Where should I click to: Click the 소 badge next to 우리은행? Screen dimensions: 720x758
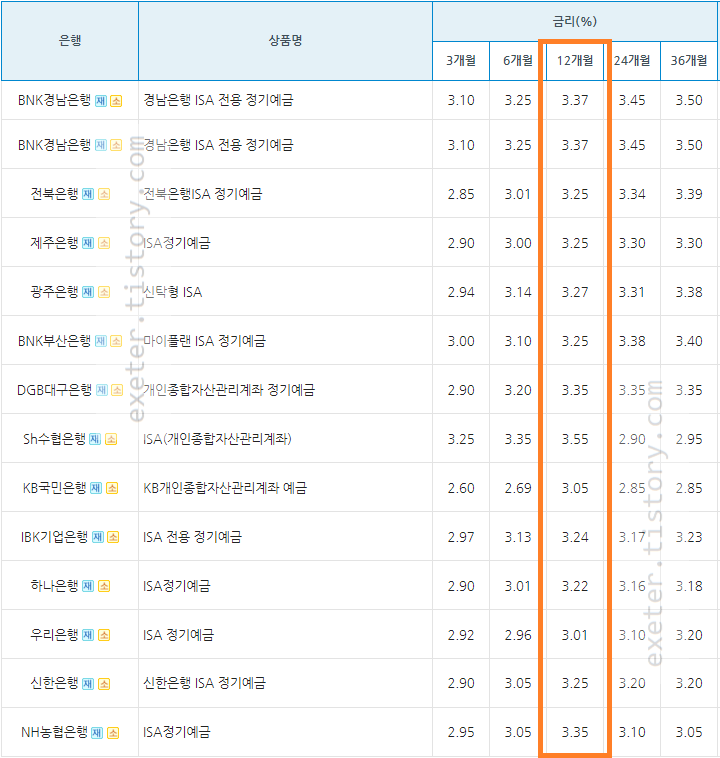[104, 635]
